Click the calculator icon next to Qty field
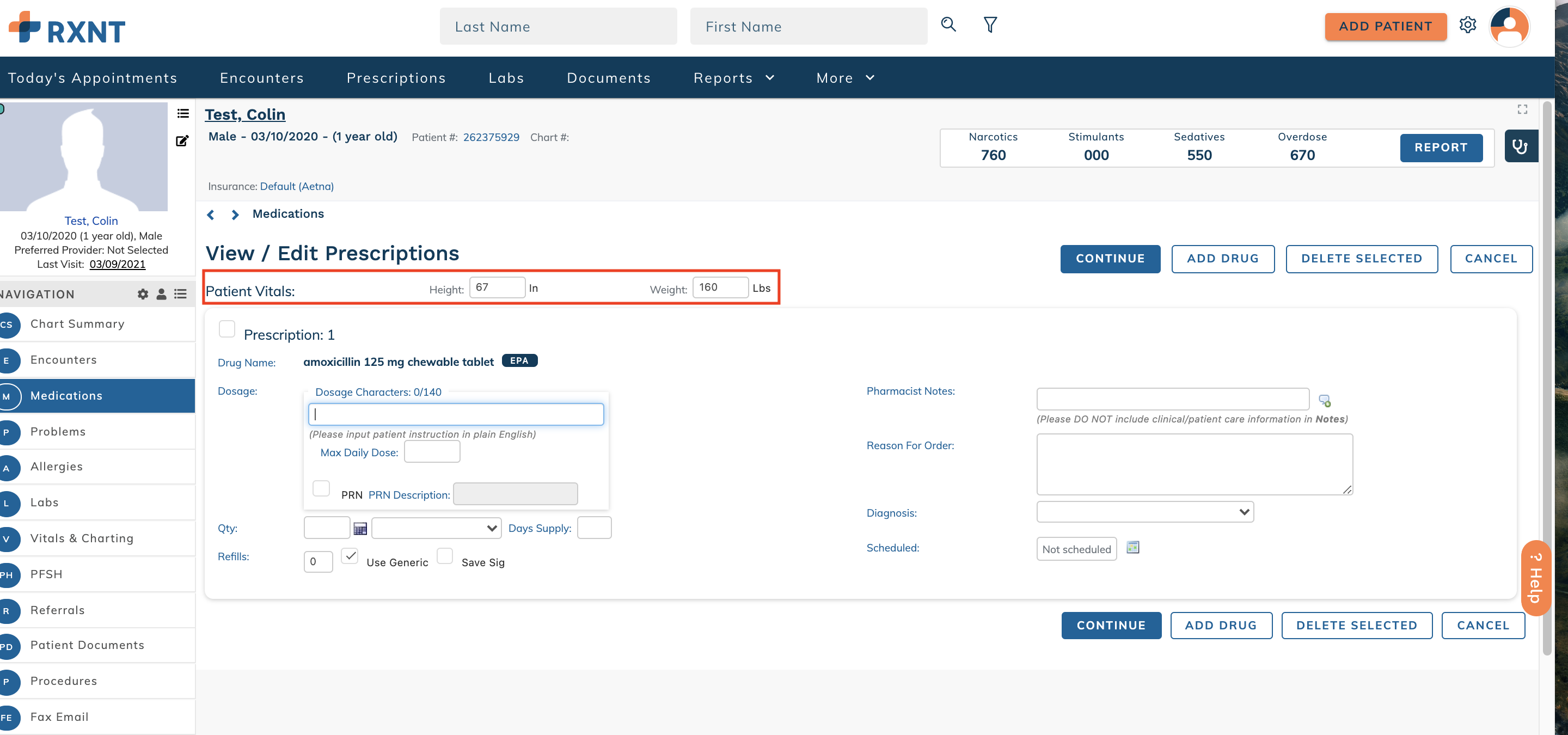This screenshot has width=1568, height=735. click(x=360, y=528)
